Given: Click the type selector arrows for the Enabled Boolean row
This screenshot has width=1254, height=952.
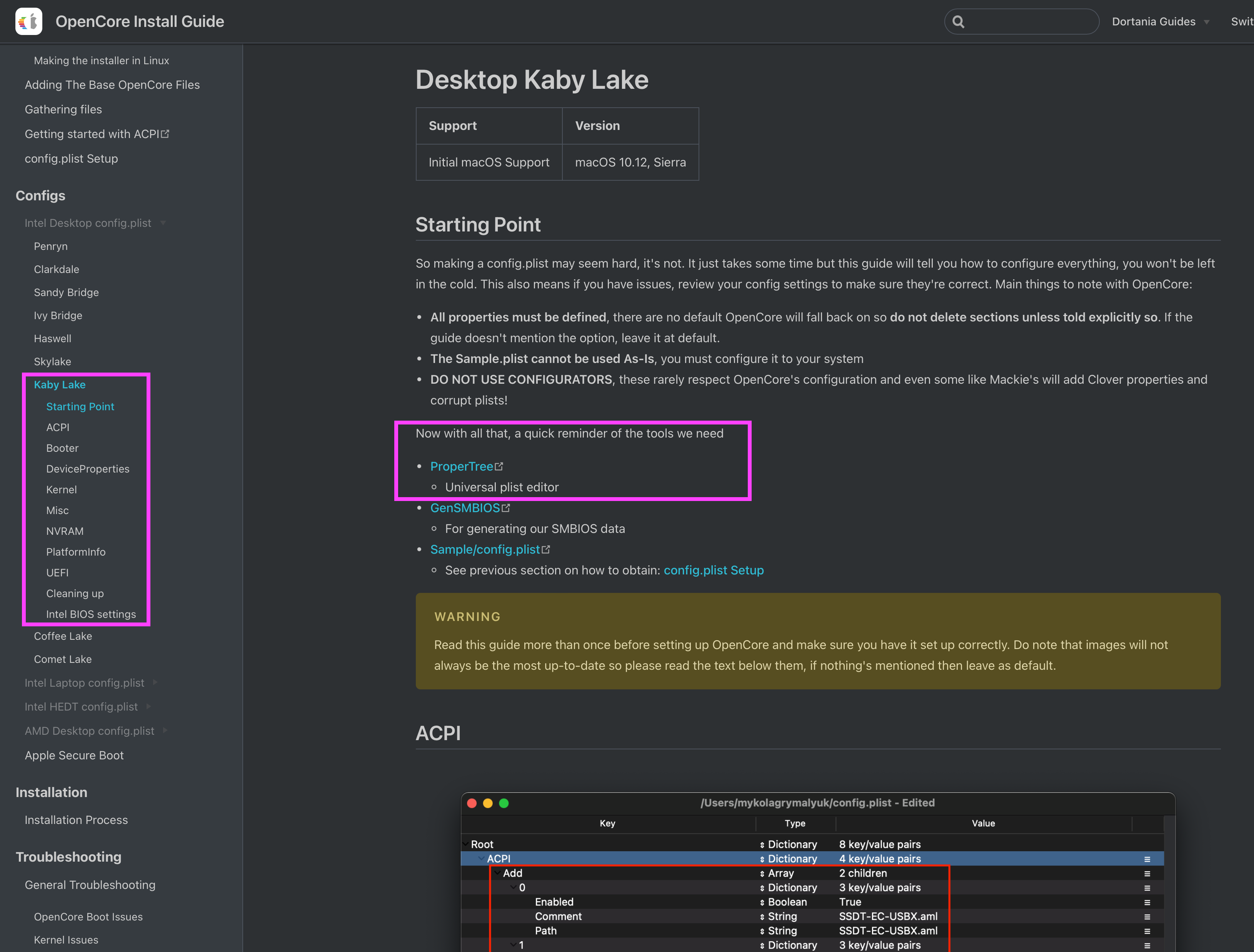Looking at the screenshot, I should click(762, 902).
